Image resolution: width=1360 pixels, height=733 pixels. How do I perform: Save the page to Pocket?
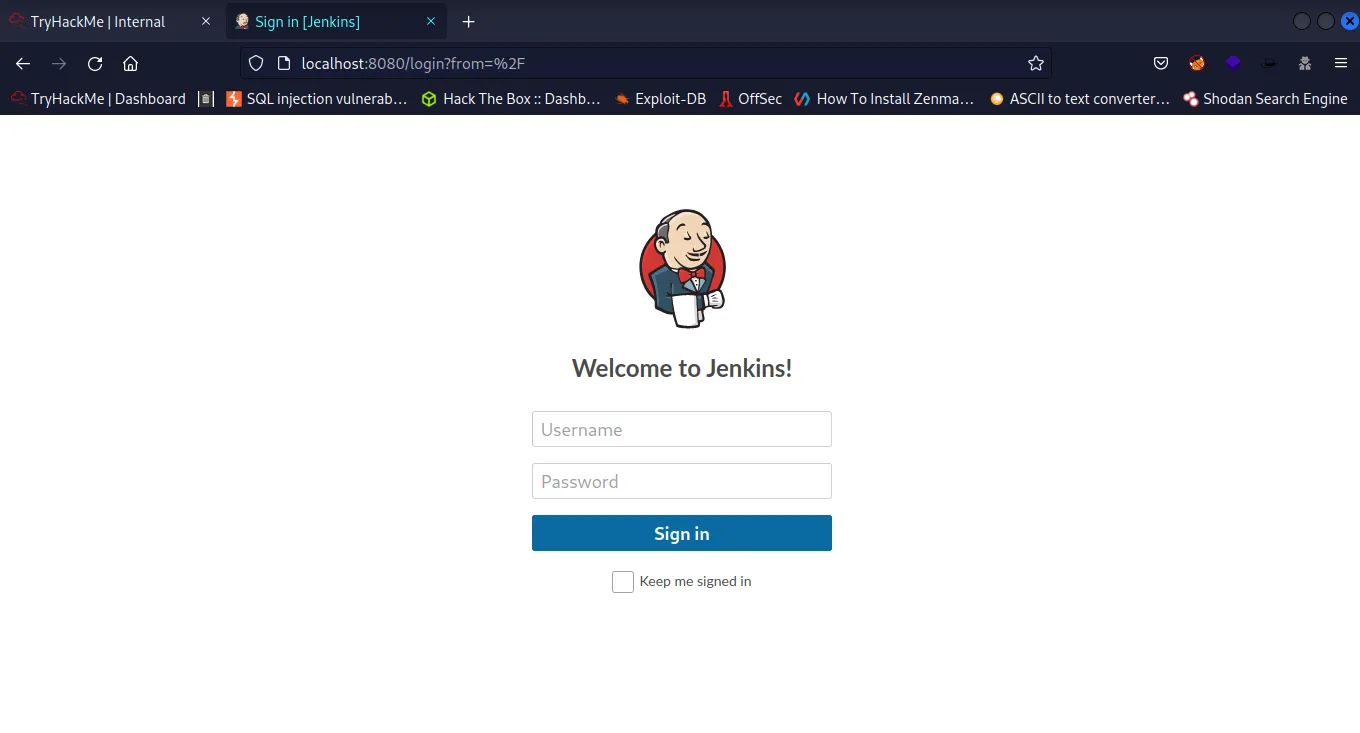1160,62
